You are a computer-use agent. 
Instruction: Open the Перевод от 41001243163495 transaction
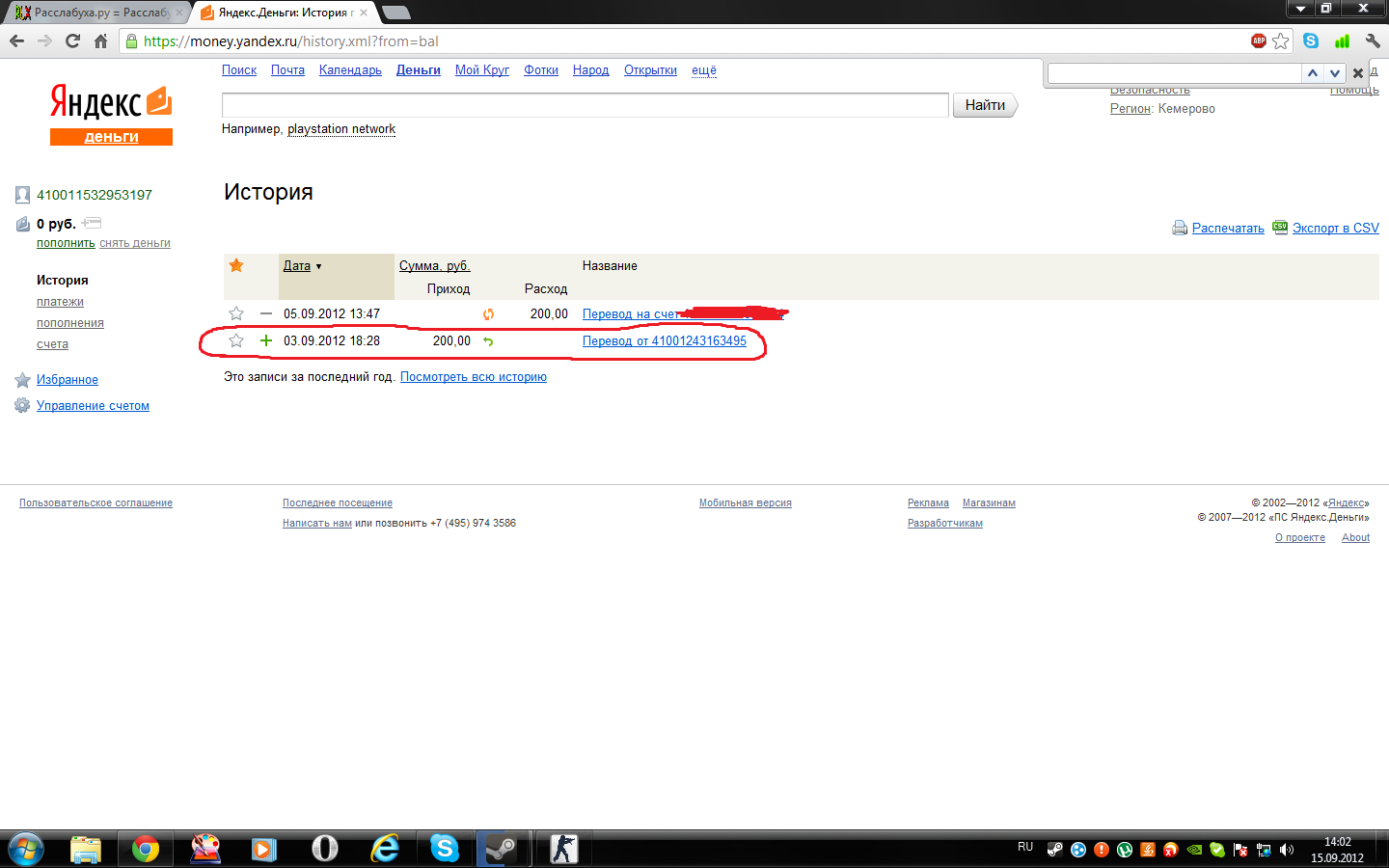(665, 341)
